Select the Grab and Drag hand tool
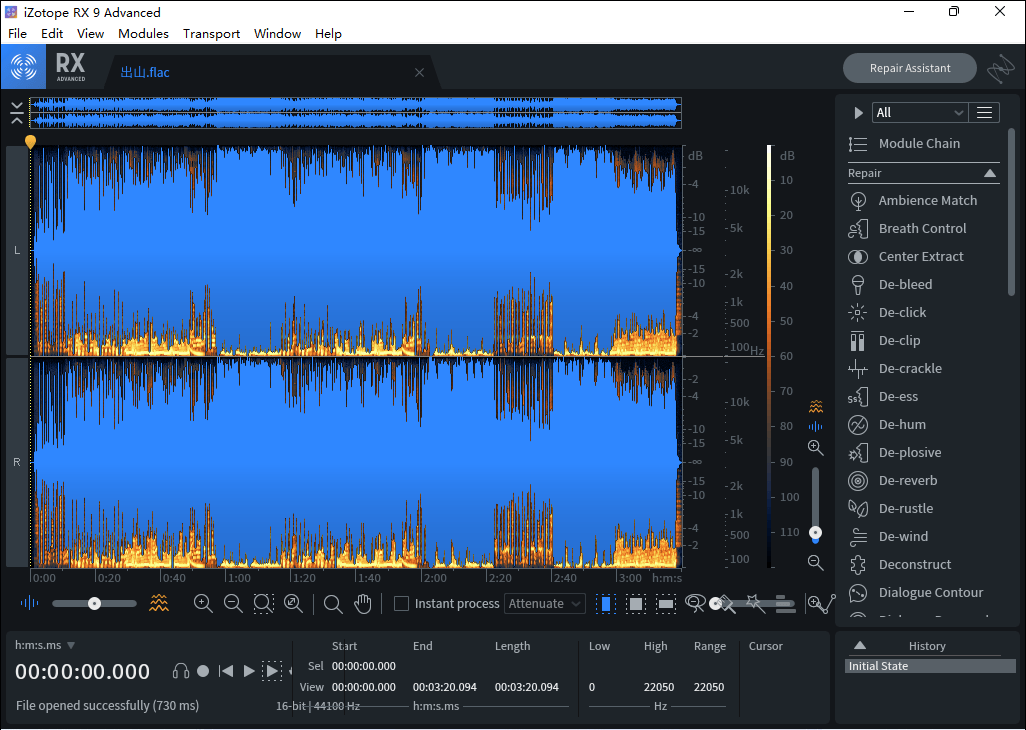1026x730 pixels. click(363, 603)
